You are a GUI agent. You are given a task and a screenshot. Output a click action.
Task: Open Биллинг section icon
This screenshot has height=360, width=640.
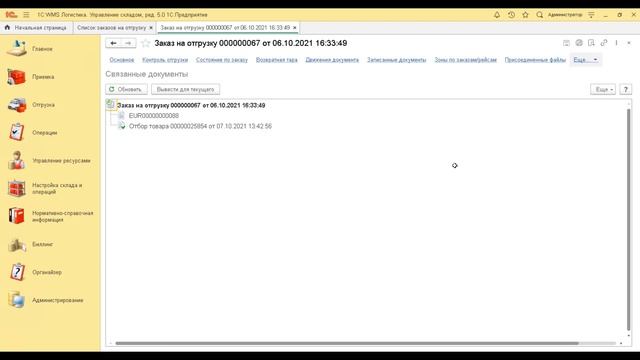[x=17, y=244]
